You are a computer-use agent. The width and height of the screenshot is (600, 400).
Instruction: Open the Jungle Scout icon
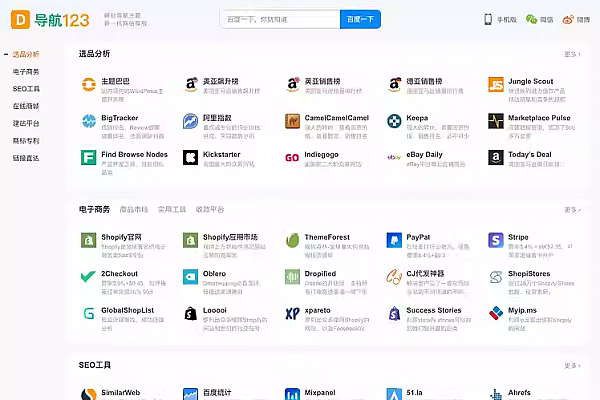[496, 85]
